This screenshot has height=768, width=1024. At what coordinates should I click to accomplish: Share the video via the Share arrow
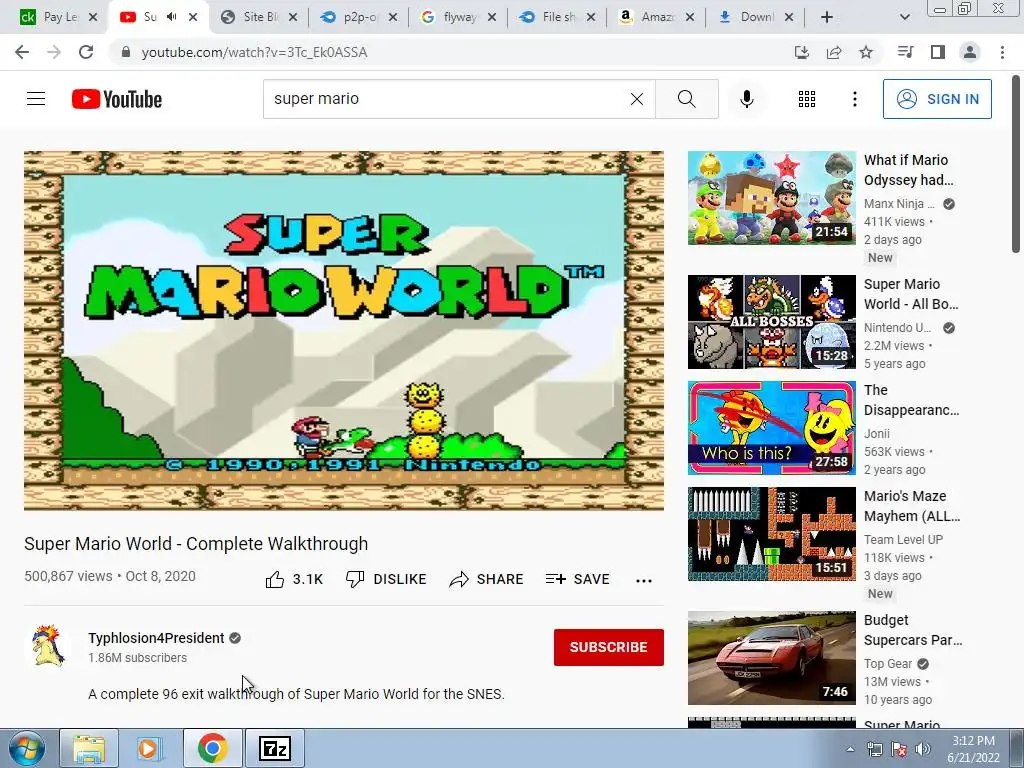(487, 579)
